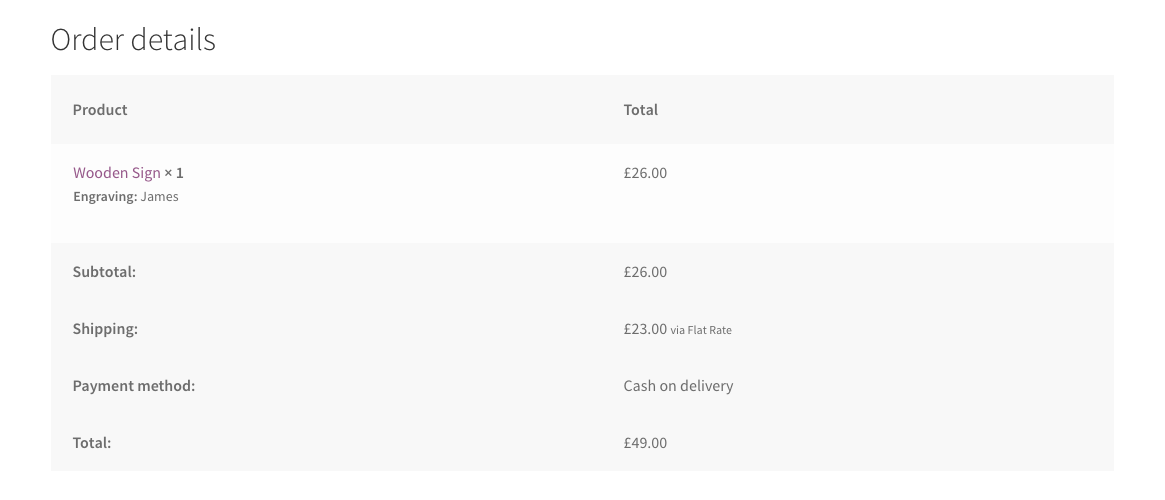The height and width of the screenshot is (500, 1165).
Task: Click the "Shipping:" label
Action: pos(105,329)
